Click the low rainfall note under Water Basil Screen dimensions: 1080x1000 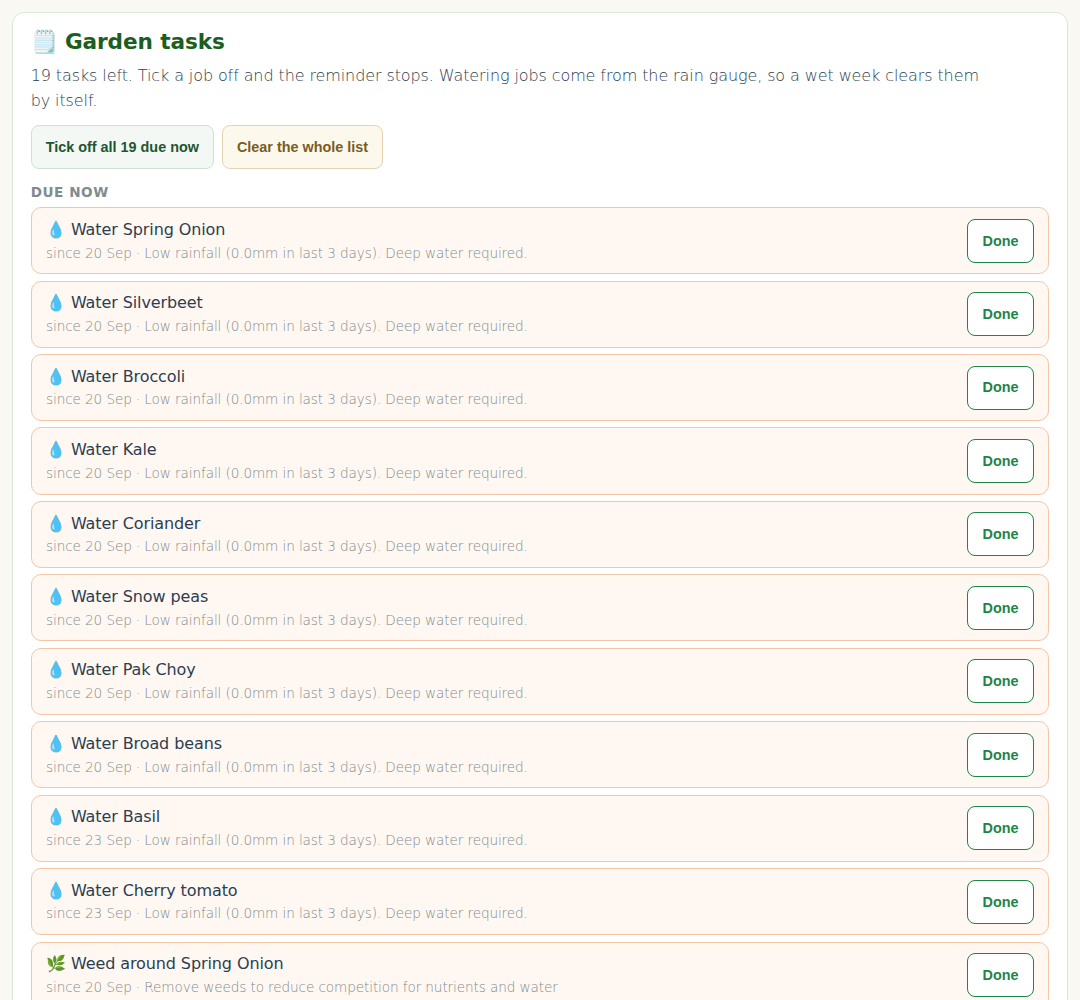click(335, 840)
